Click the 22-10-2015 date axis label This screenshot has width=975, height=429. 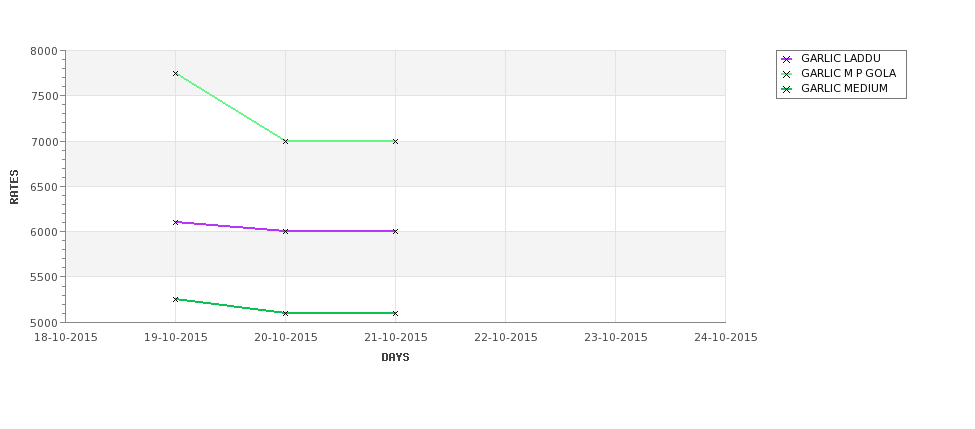[506, 338]
